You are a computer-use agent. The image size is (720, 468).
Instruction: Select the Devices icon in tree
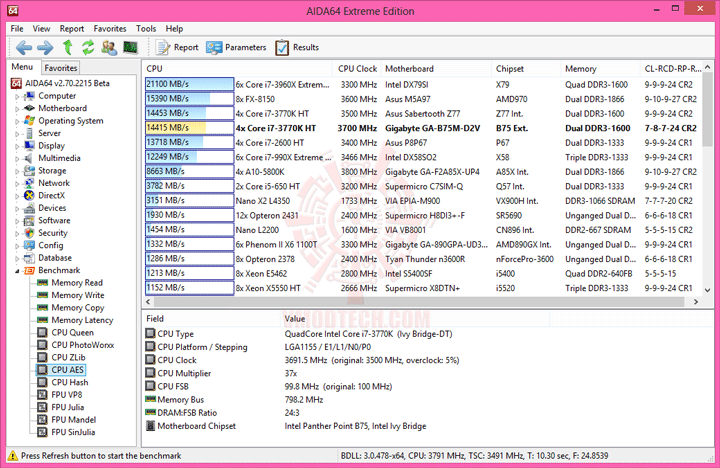(29, 208)
